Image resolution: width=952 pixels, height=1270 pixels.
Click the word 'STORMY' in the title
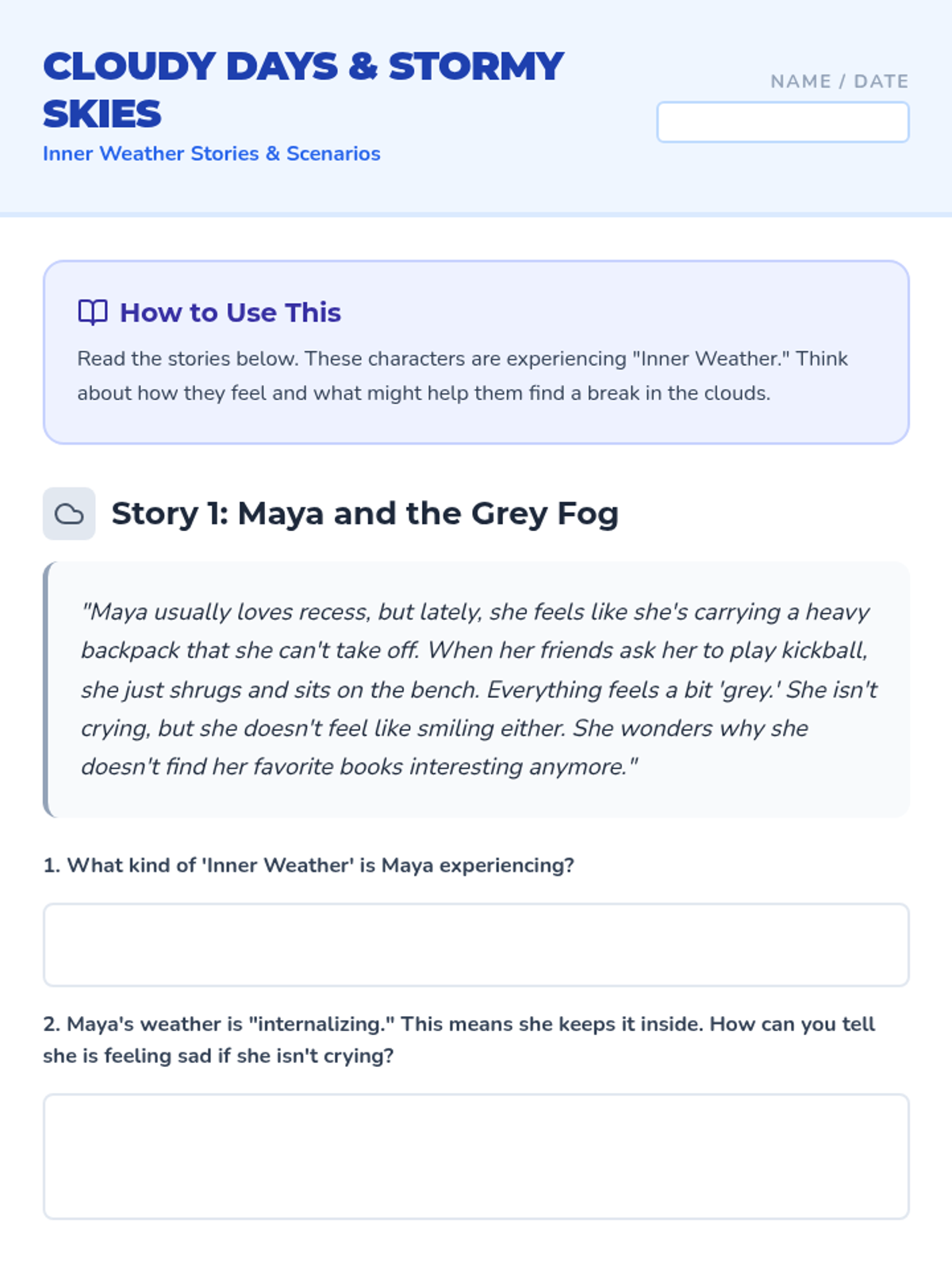(476, 67)
